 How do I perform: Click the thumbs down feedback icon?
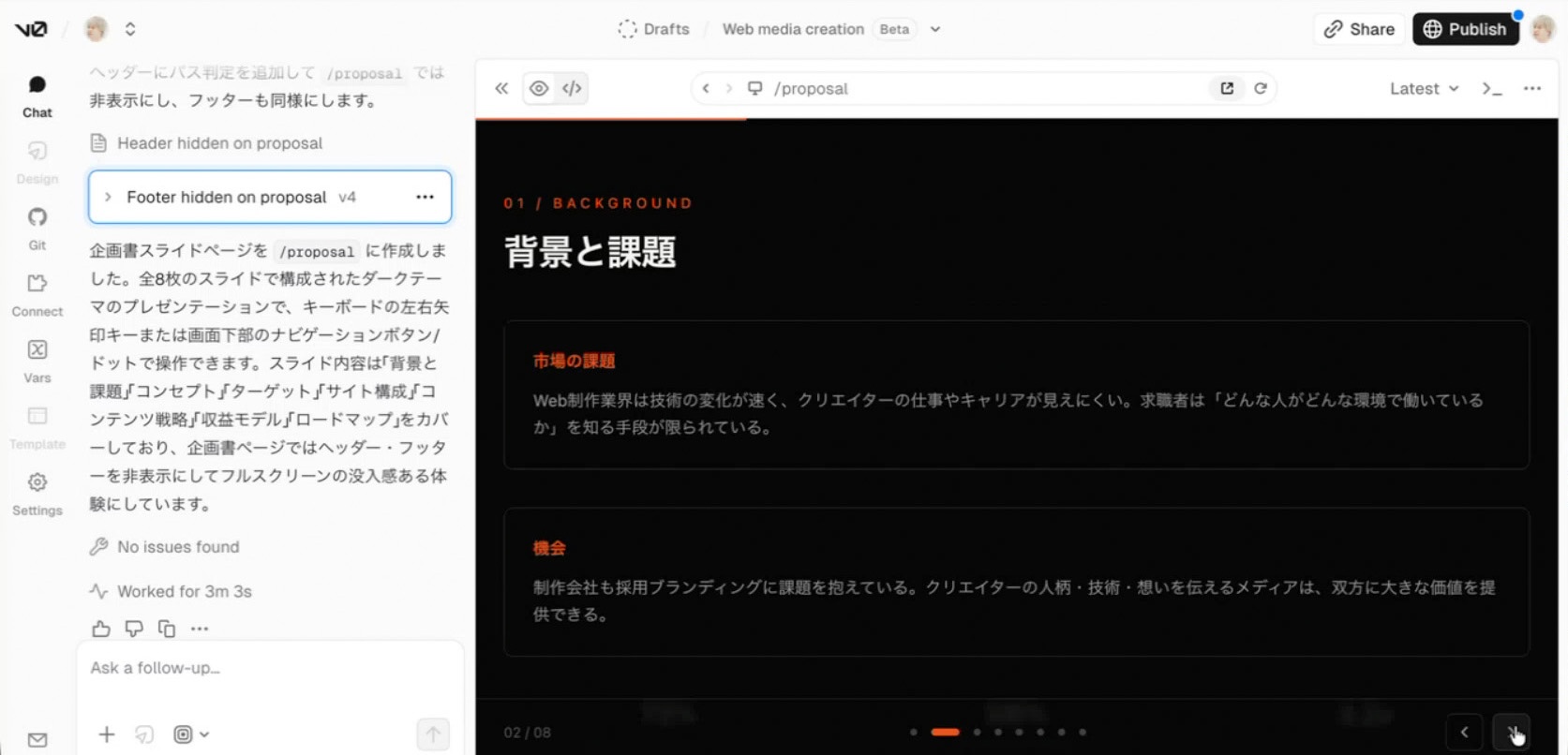pyautogui.click(x=134, y=629)
